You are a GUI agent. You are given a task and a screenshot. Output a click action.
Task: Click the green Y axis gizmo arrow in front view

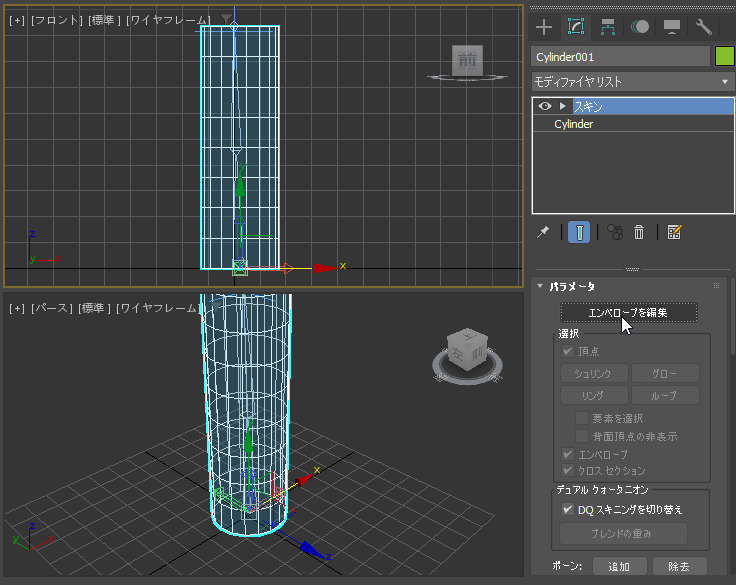coord(240,183)
